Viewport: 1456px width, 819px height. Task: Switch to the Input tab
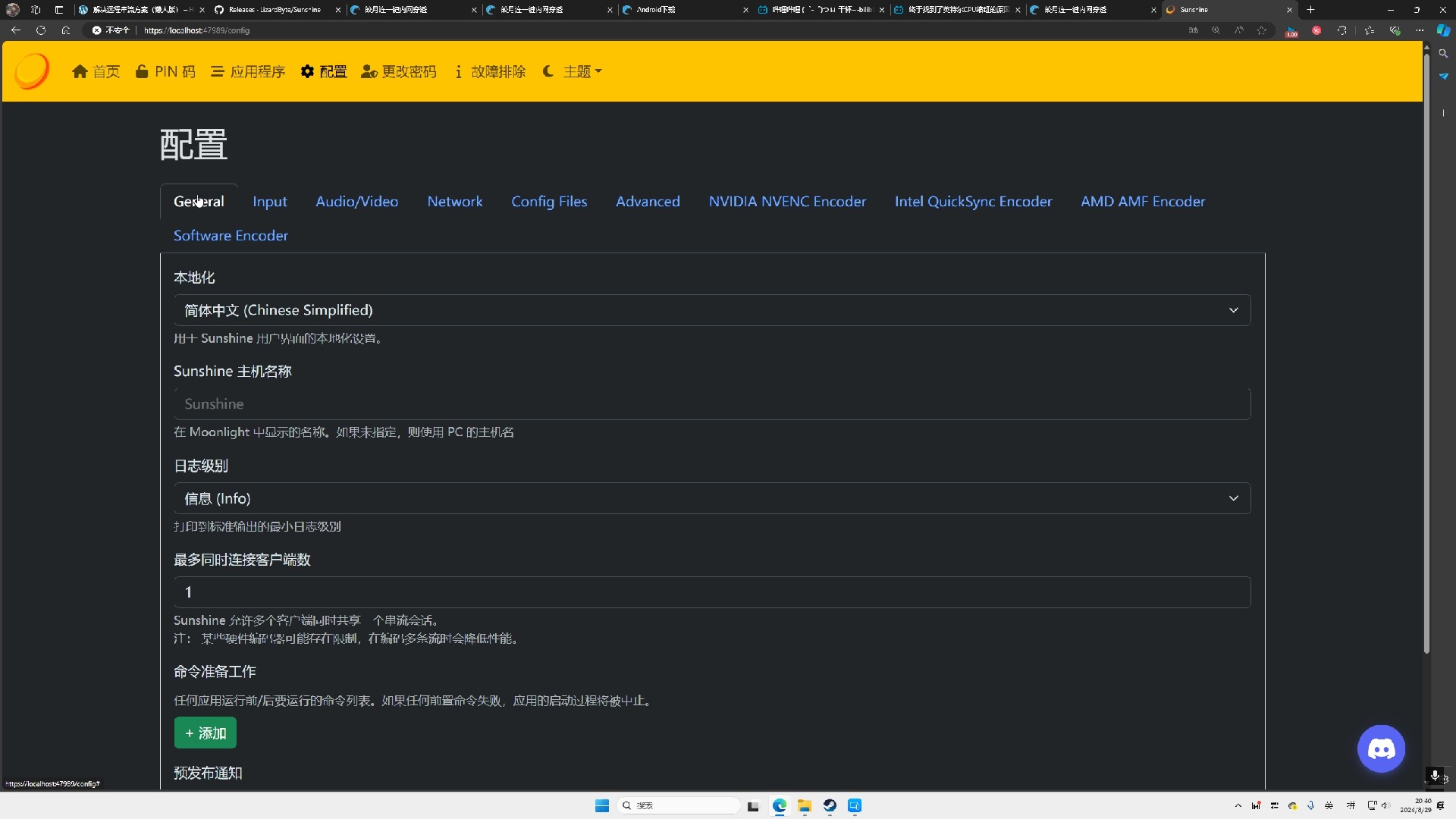pos(270,202)
